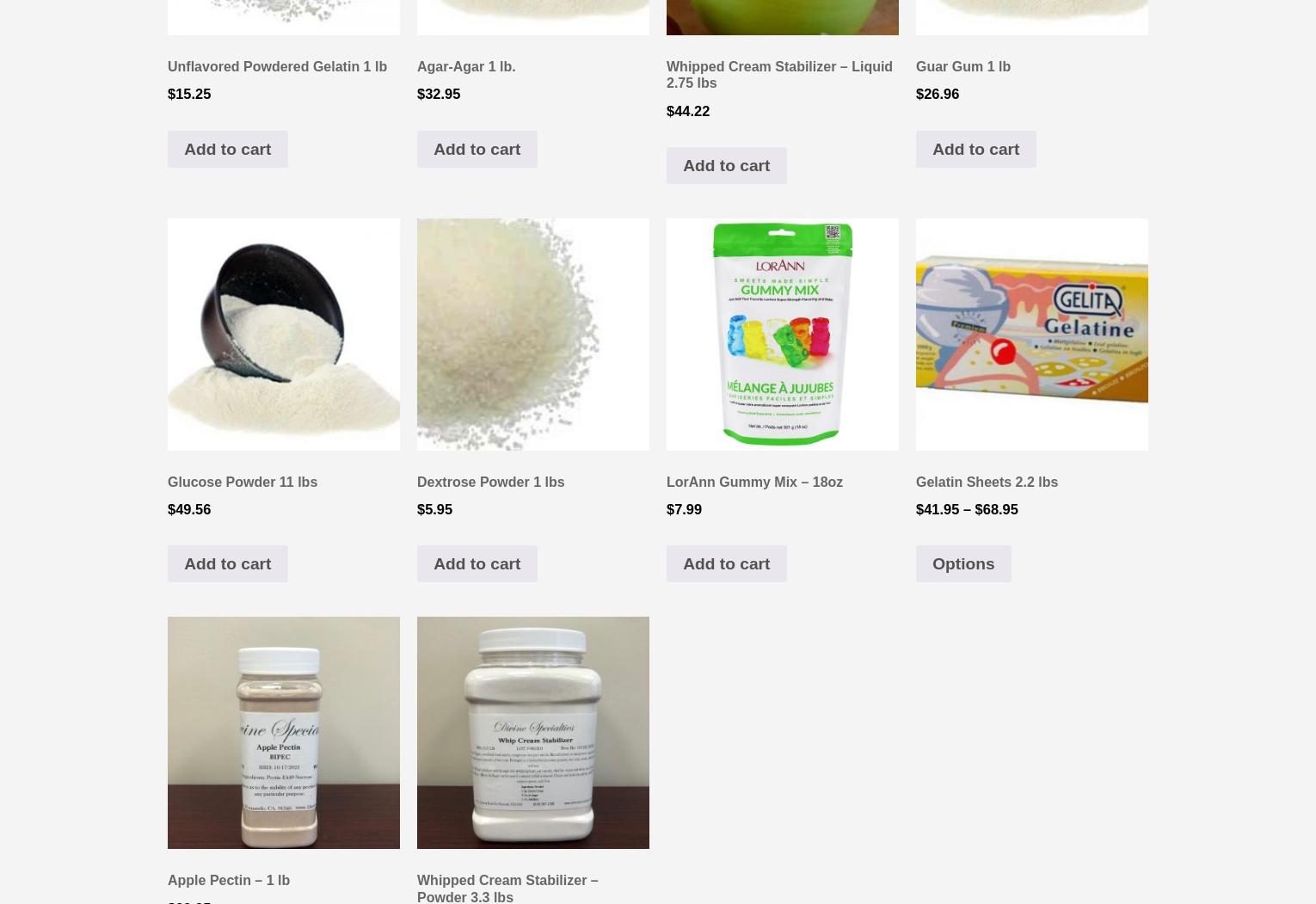Add LorAnn Gummy Mix to cart
1316x904 pixels.
pyautogui.click(x=726, y=563)
